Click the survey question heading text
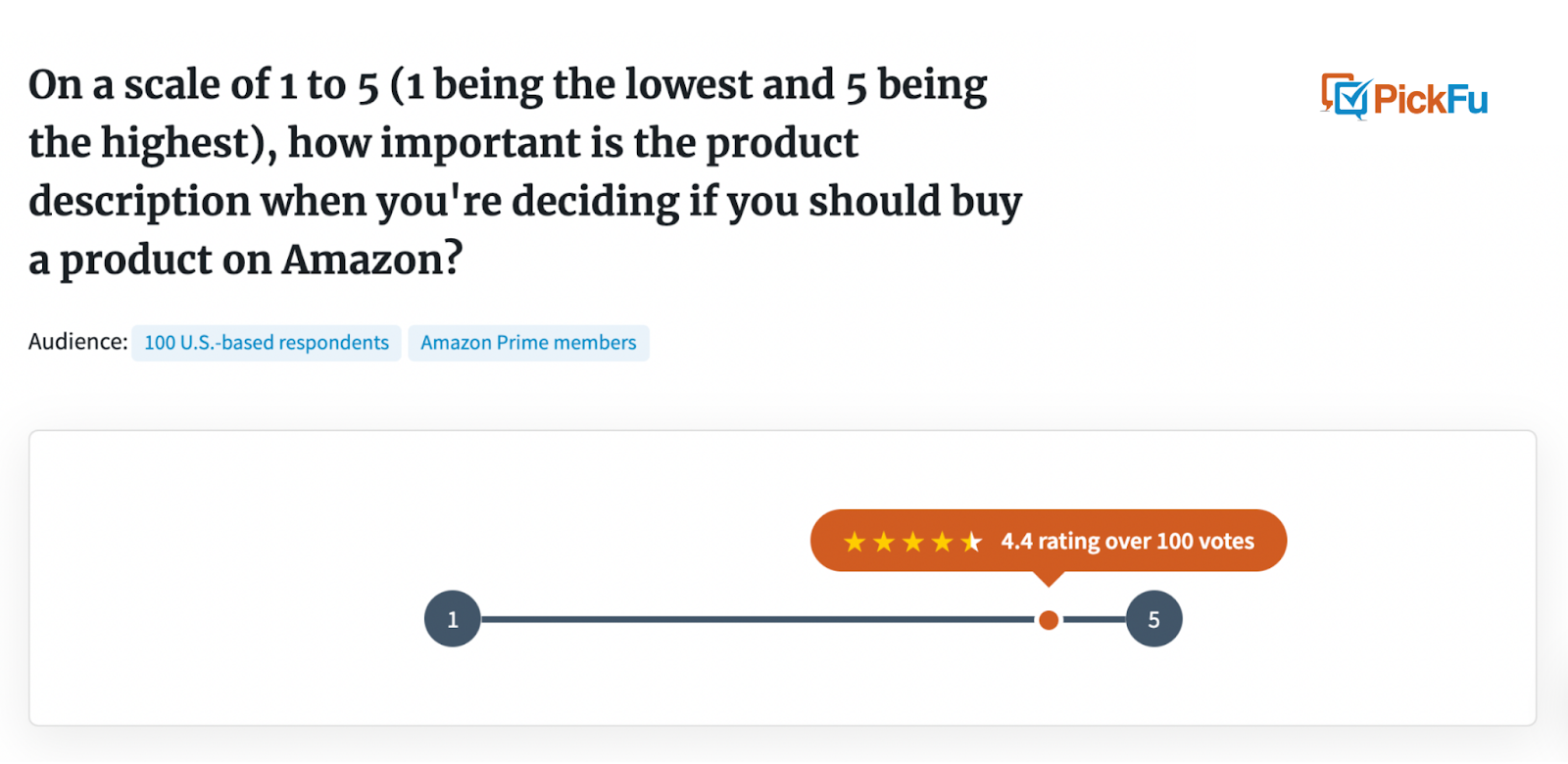 (525, 172)
